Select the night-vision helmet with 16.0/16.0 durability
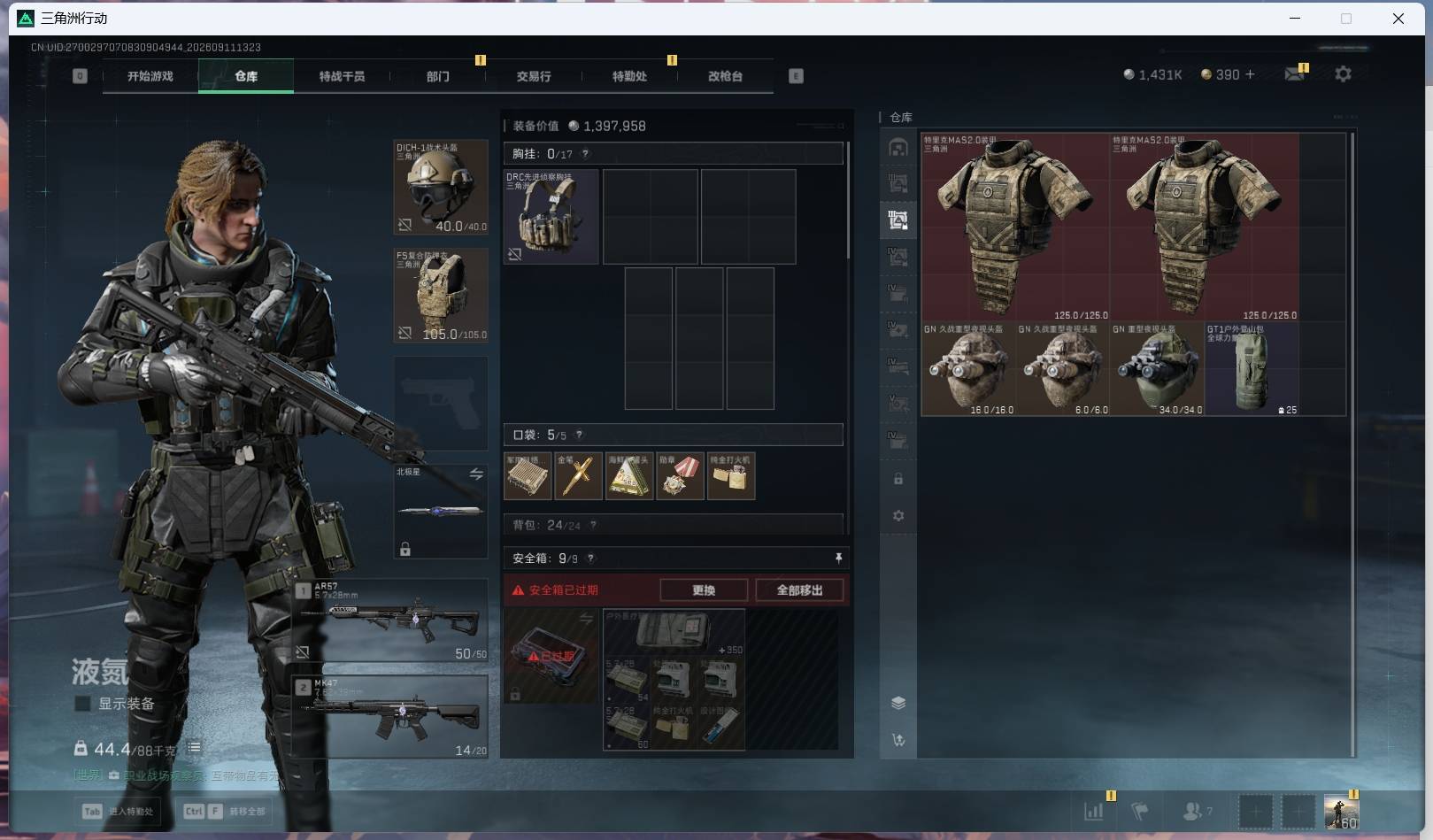This screenshot has height=840, width=1433. [969, 369]
